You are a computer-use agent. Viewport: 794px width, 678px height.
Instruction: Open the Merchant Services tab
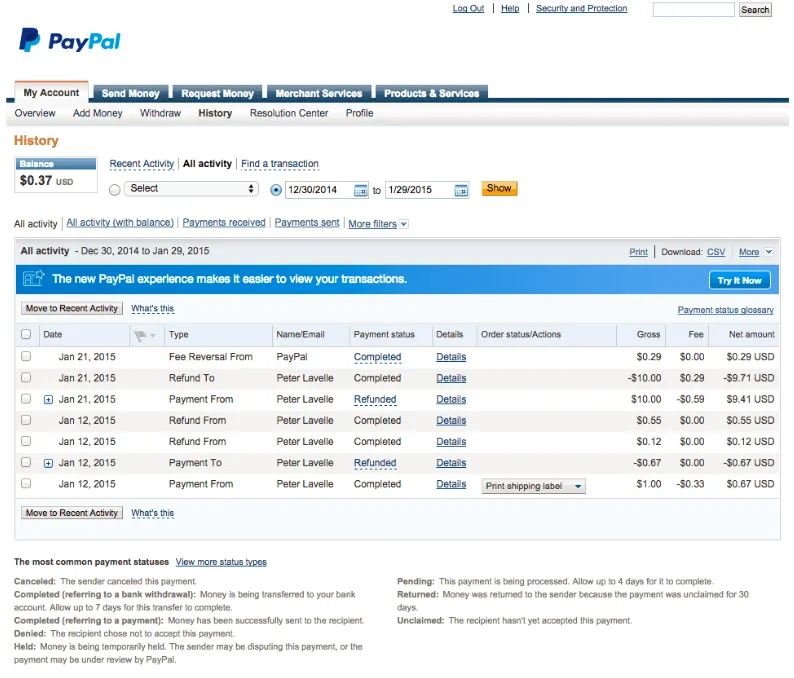pos(319,93)
